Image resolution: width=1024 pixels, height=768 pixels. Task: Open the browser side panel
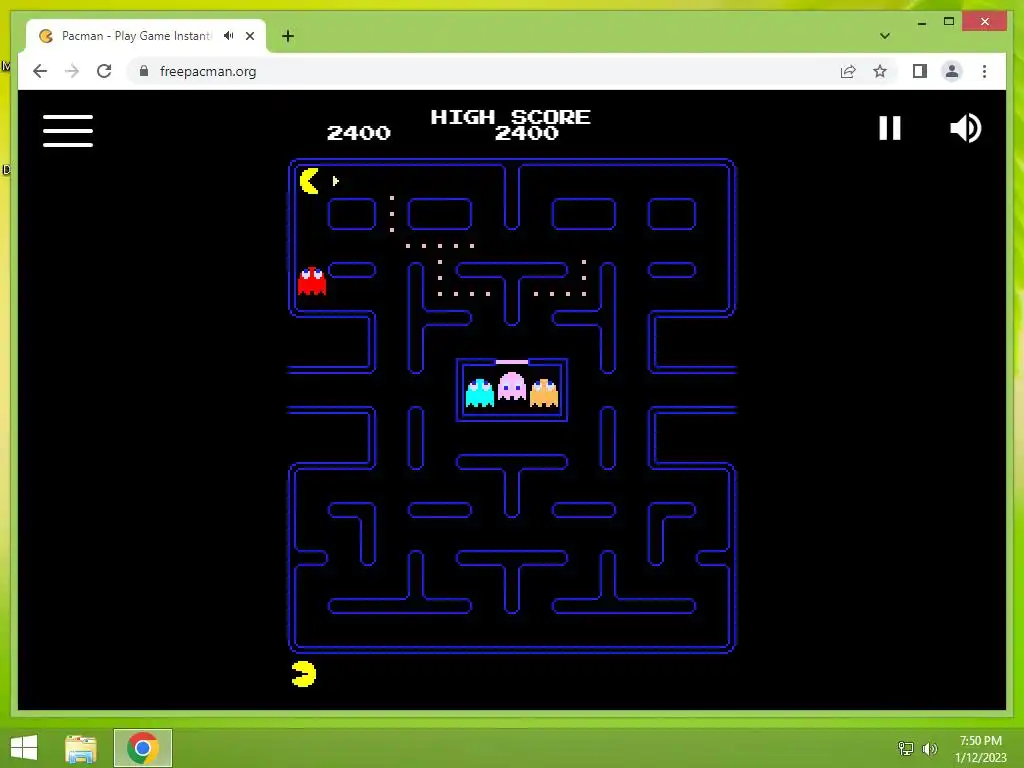pos(920,71)
